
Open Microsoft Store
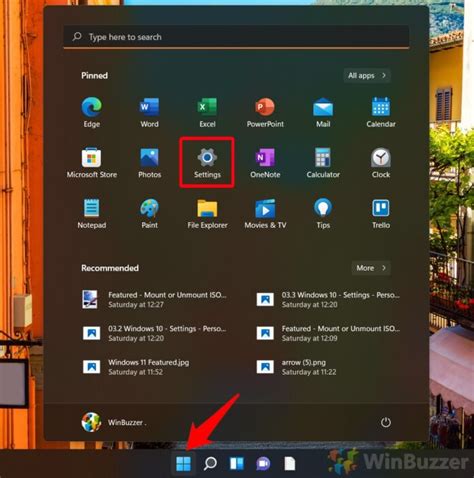click(92, 163)
